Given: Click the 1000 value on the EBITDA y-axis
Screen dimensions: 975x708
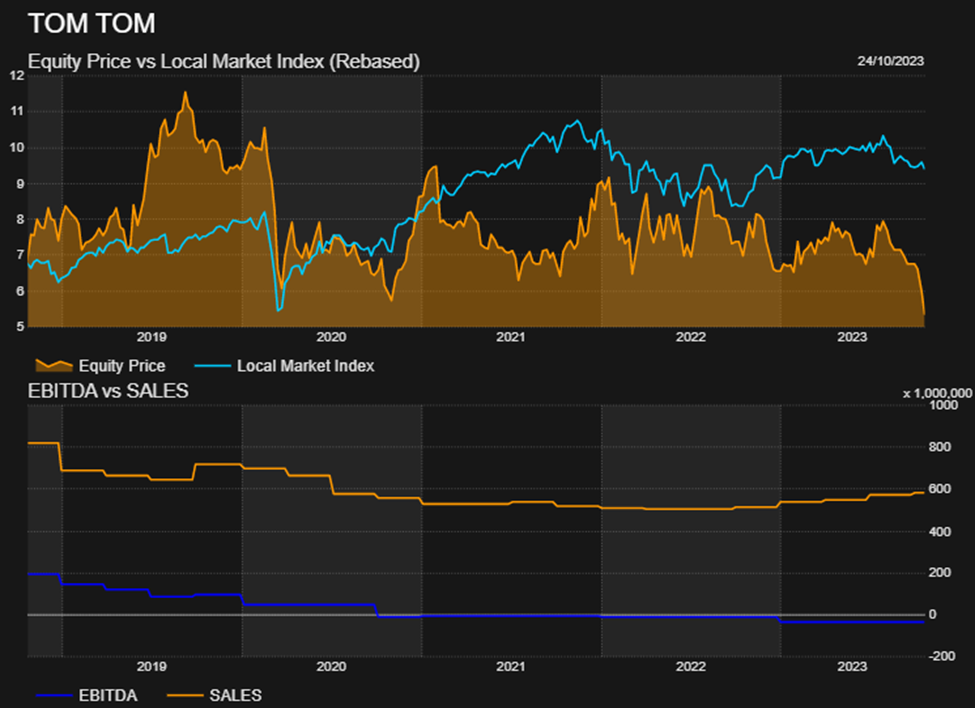Looking at the screenshot, I should (943, 405).
